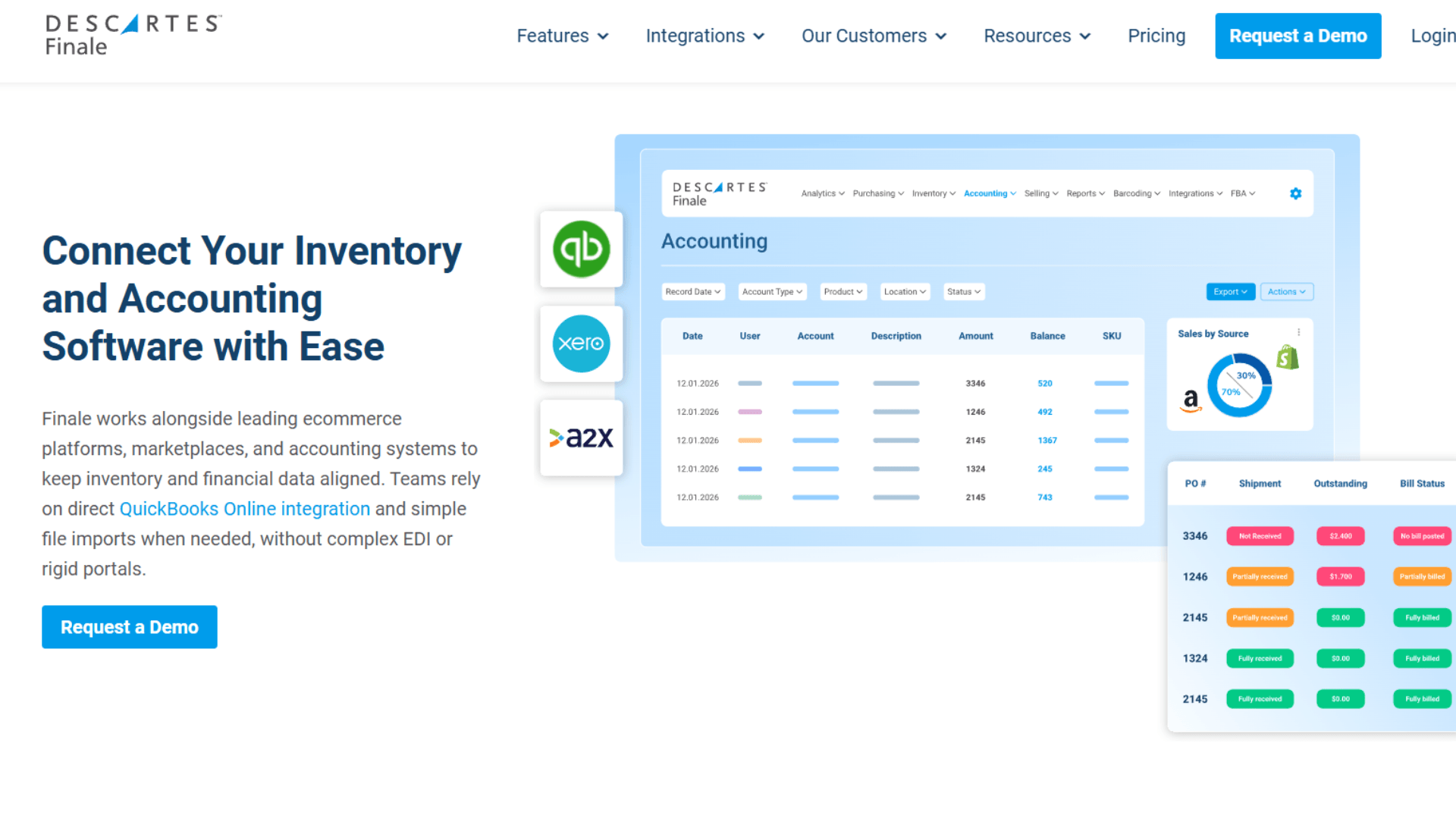Open the Location filter dropdown
This screenshot has height=819, width=1456.
[905, 292]
